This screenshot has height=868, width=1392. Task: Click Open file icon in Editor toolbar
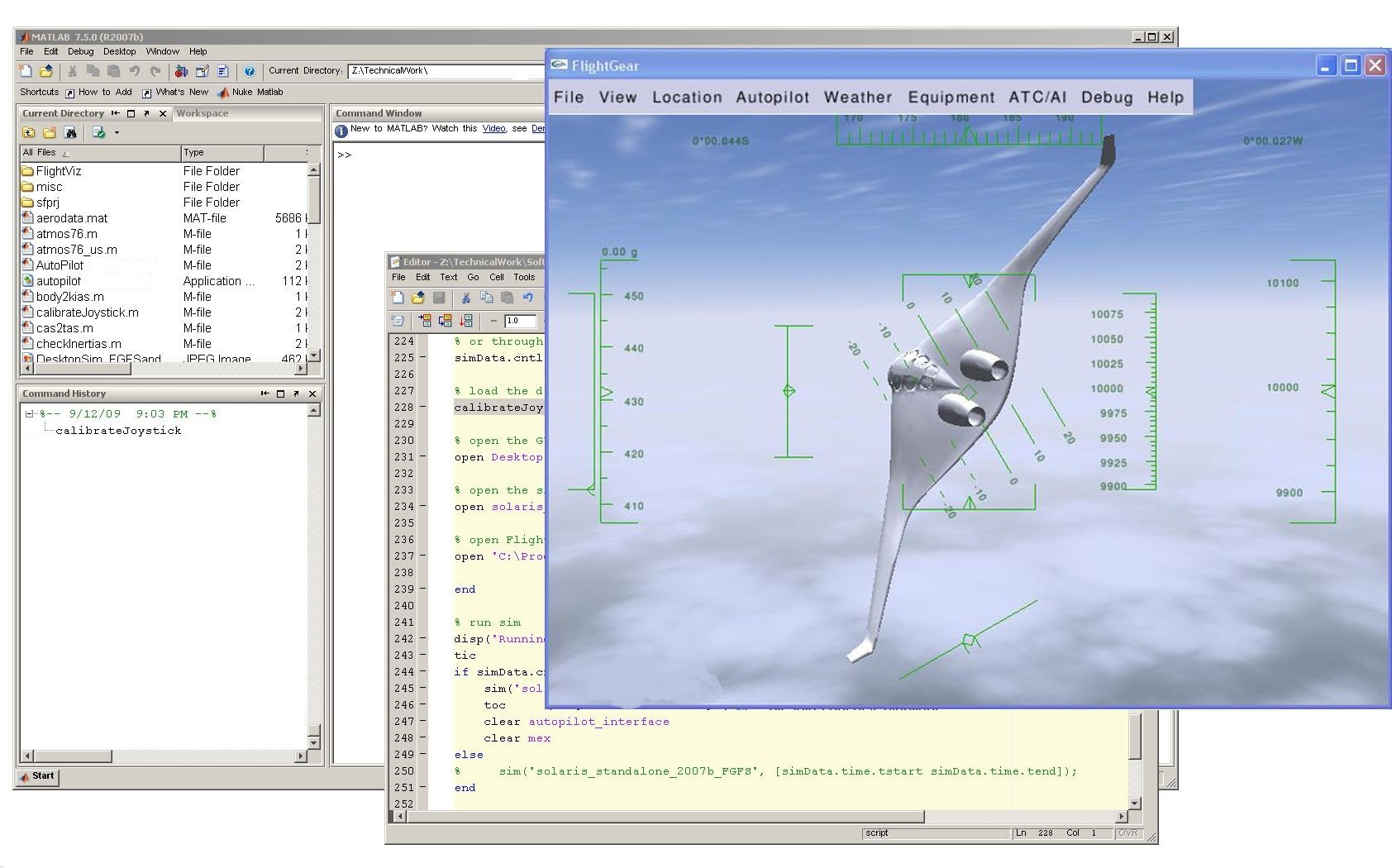pos(418,298)
